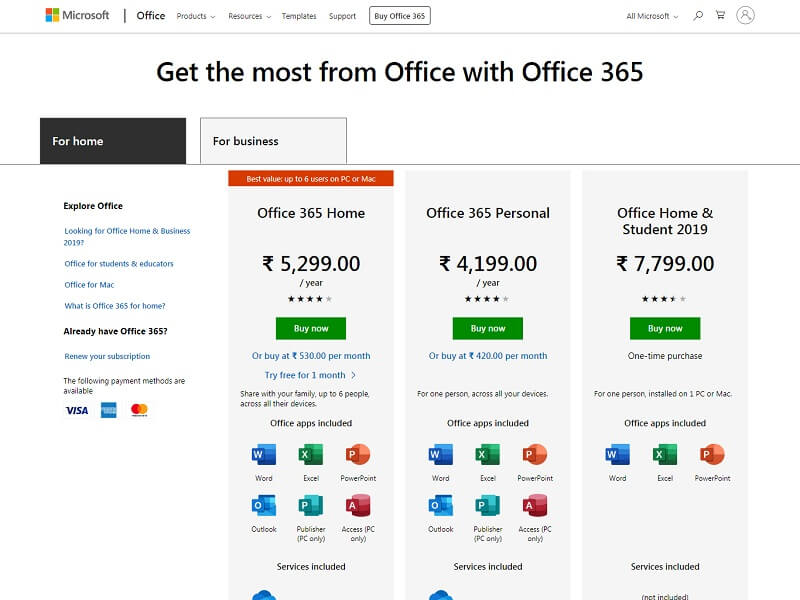Click the Office 365 Home plan title
Viewport: 800px width, 600px height.
[x=311, y=213]
